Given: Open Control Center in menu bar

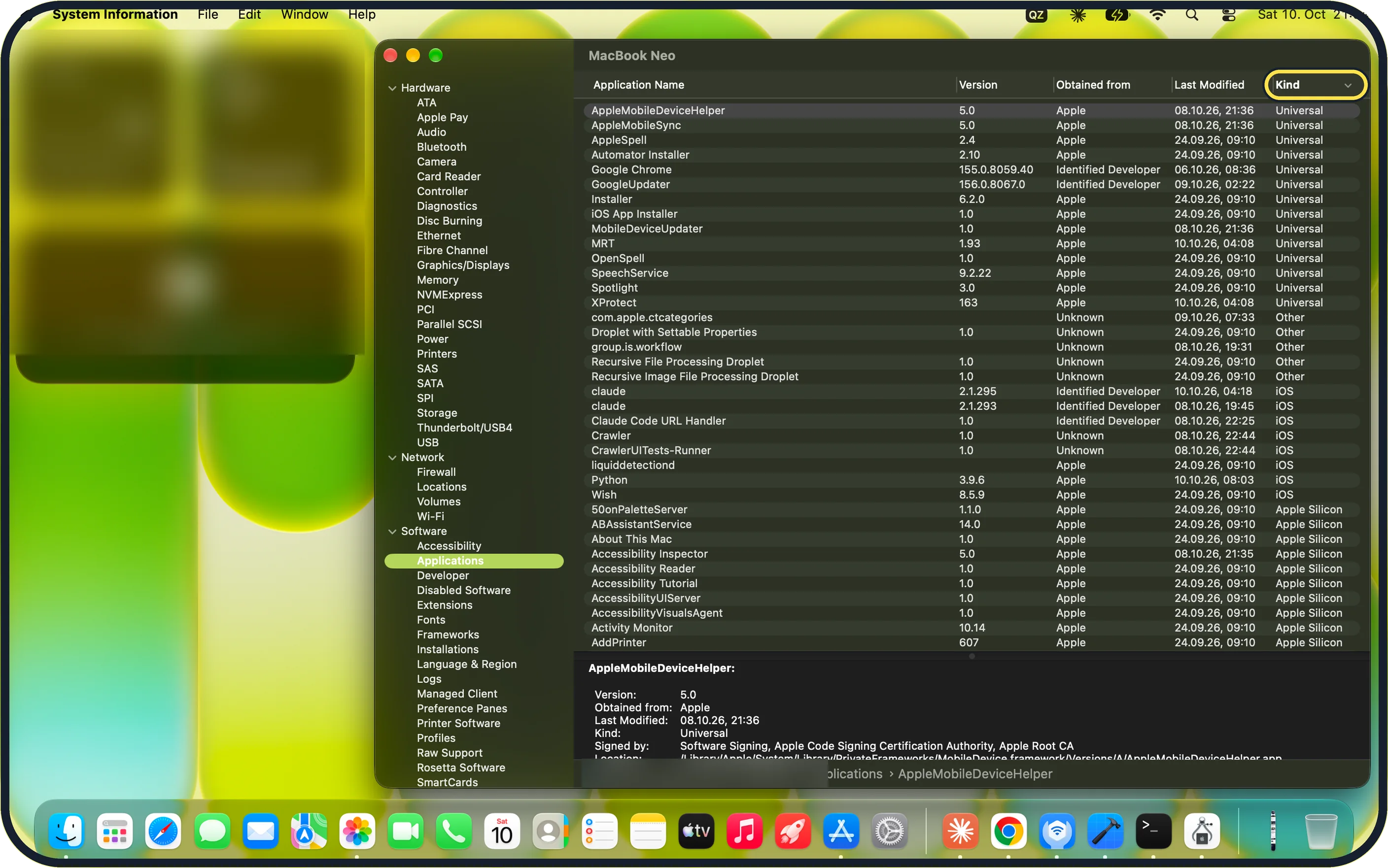Looking at the screenshot, I should click(x=1228, y=15).
